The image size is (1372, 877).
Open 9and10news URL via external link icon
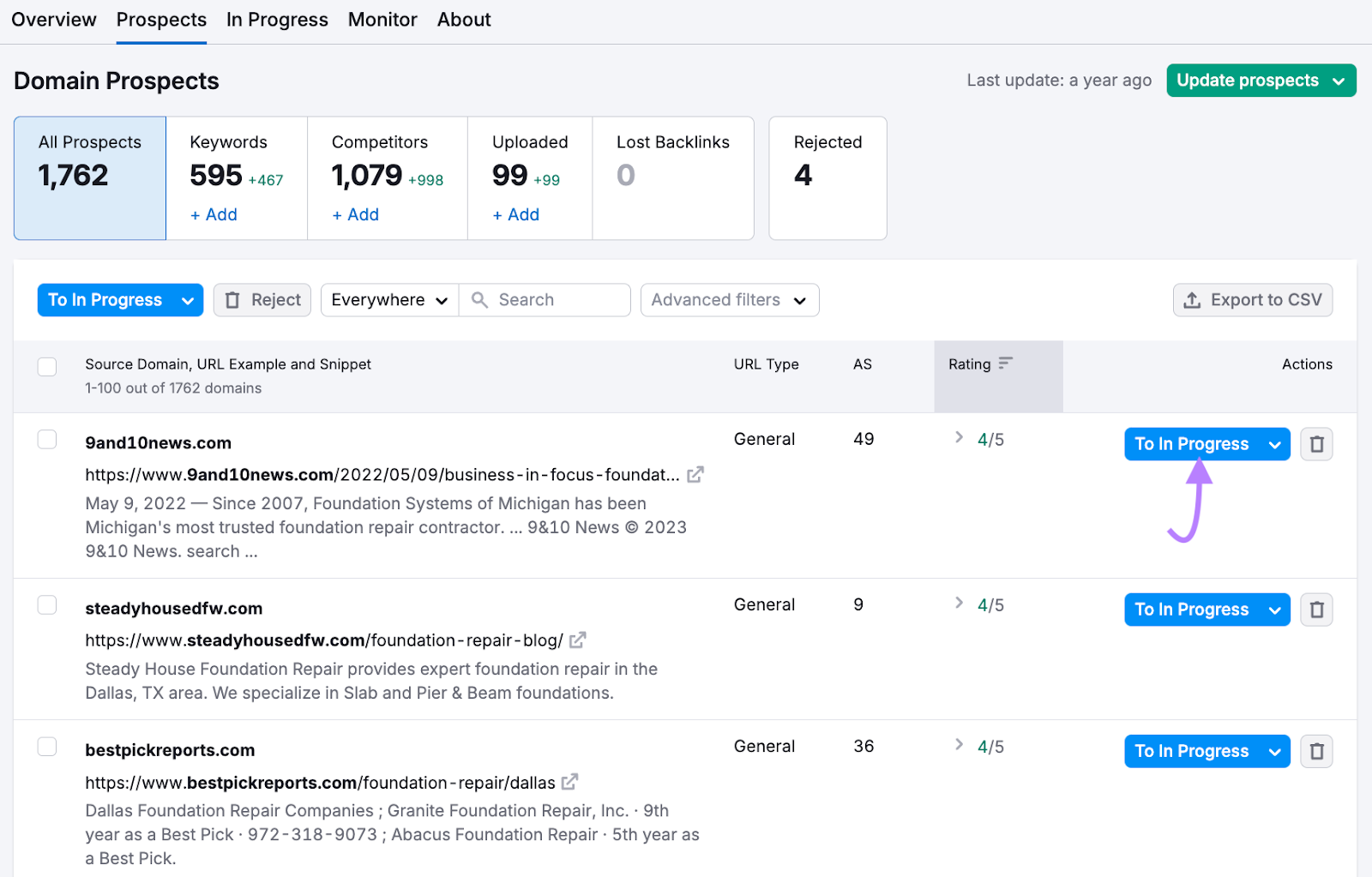[x=695, y=473]
